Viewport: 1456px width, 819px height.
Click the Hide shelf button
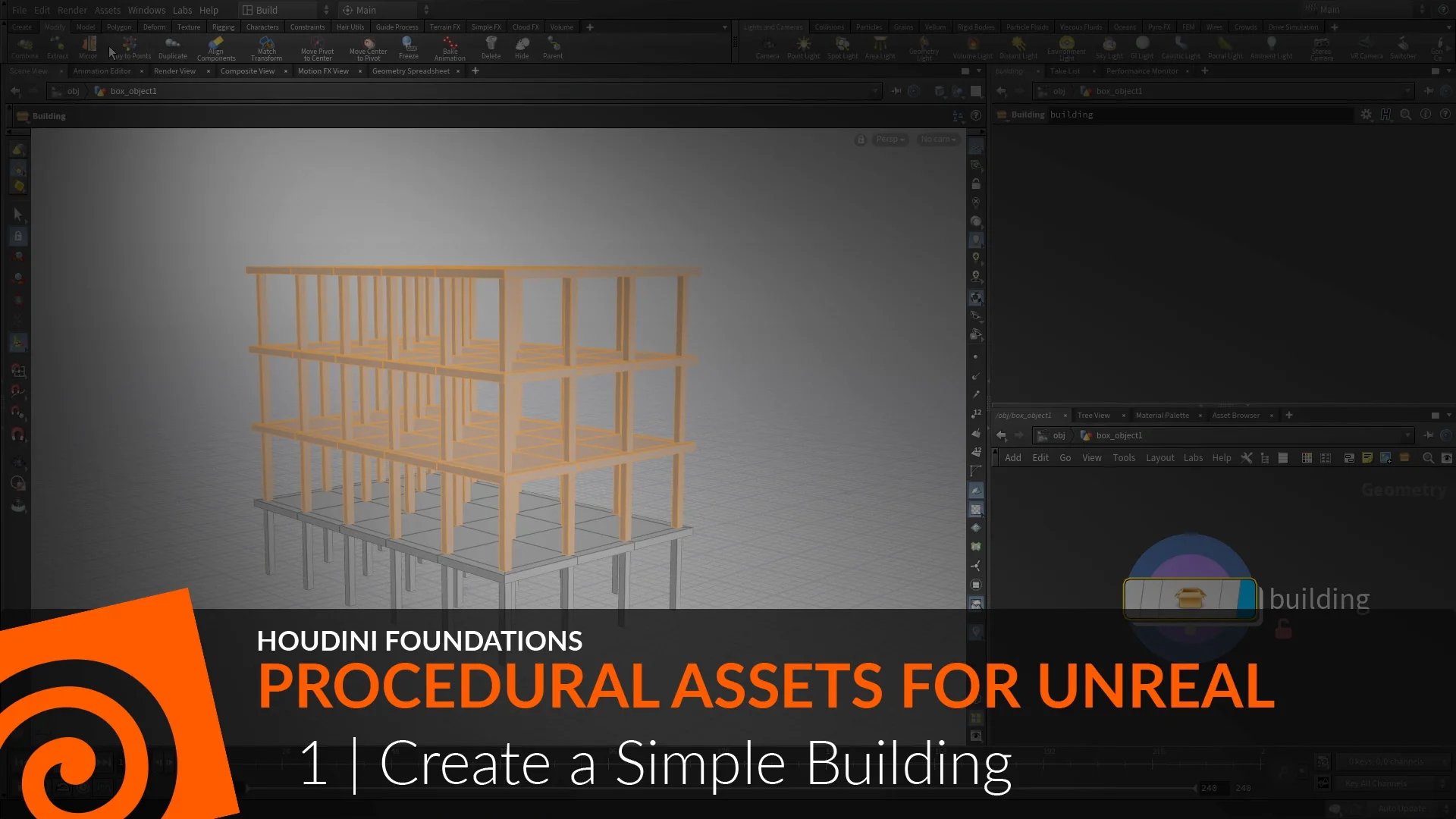pyautogui.click(x=521, y=48)
